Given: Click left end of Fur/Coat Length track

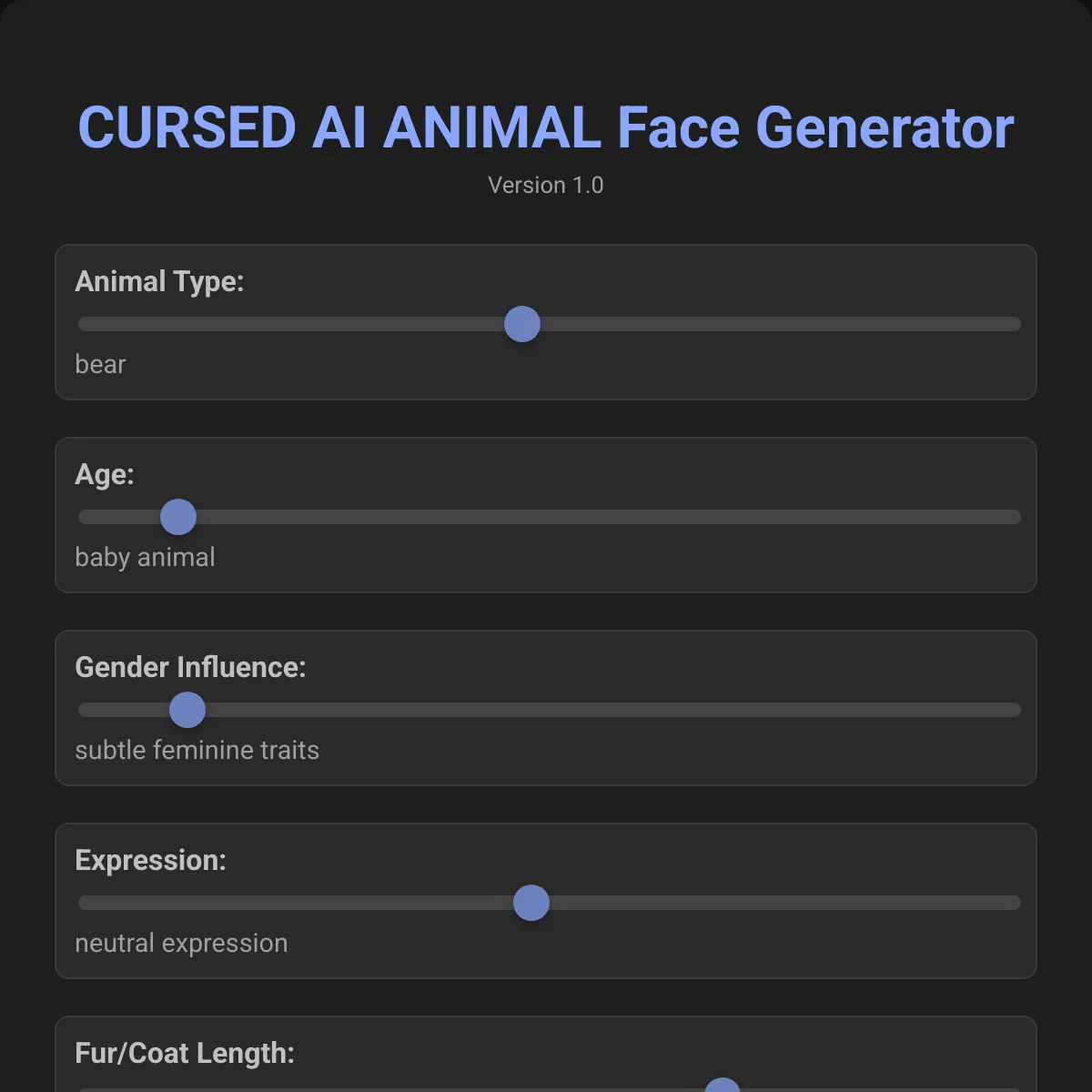Looking at the screenshot, I should 86,1088.
